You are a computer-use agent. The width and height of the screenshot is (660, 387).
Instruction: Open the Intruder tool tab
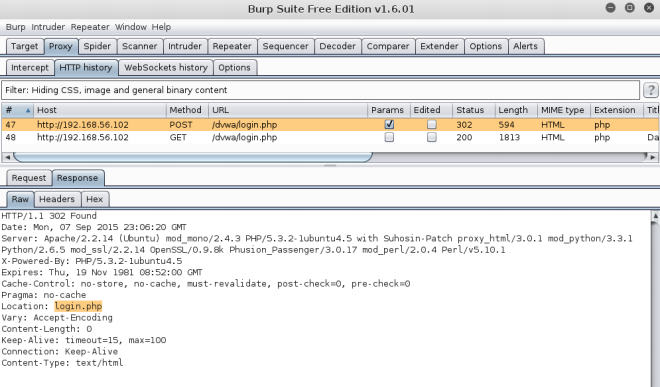pyautogui.click(x=185, y=46)
